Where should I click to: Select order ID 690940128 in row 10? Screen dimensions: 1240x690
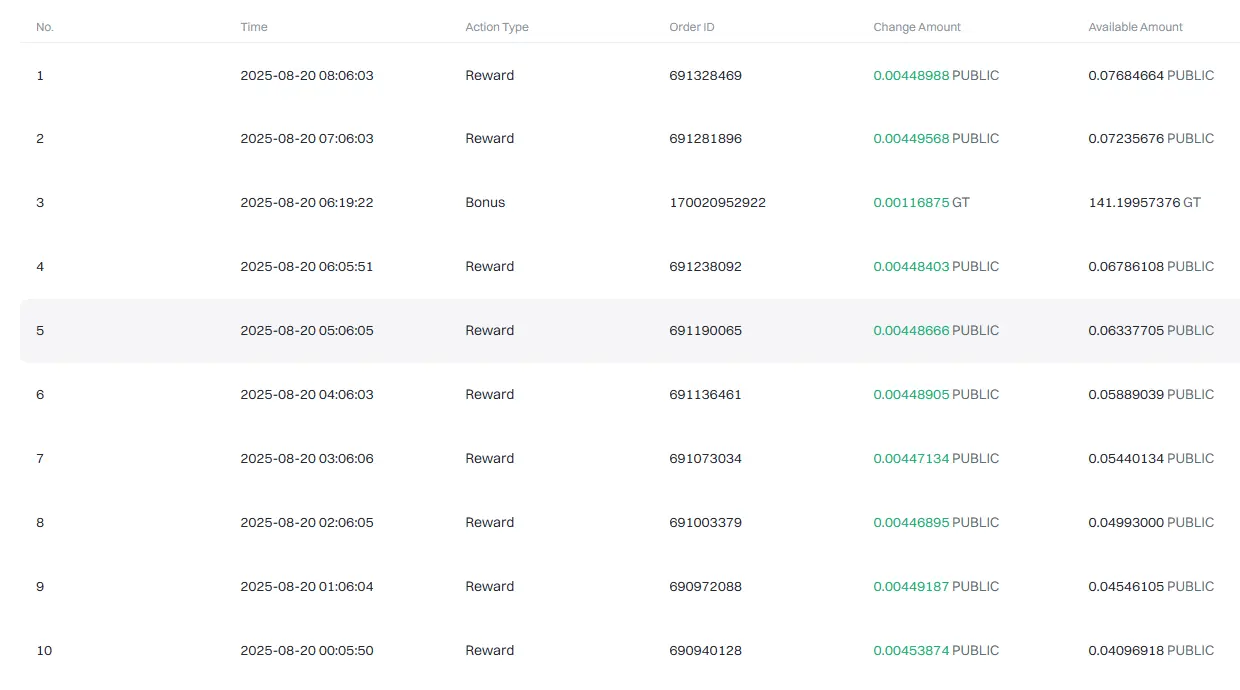pyautogui.click(x=706, y=650)
